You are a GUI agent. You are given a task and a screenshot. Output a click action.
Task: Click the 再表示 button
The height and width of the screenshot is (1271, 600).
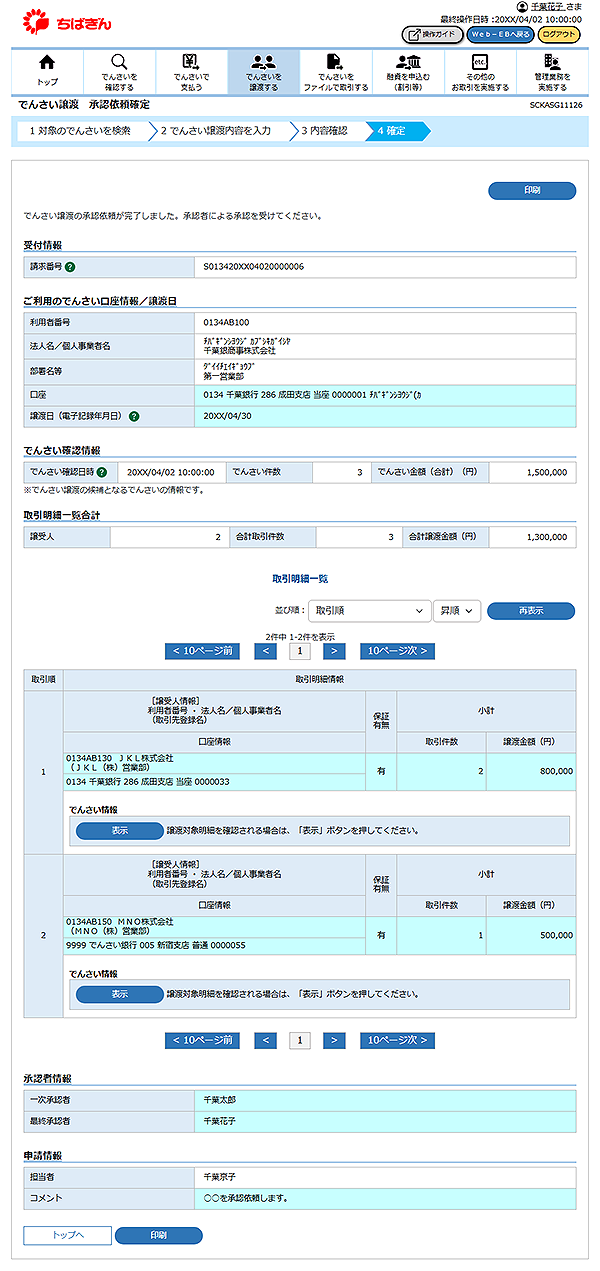coord(531,611)
